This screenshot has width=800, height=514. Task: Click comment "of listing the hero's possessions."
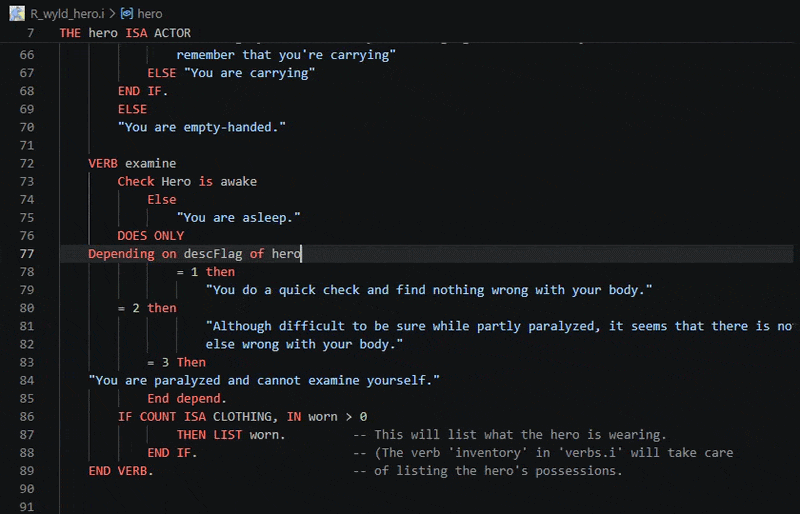(x=488, y=471)
